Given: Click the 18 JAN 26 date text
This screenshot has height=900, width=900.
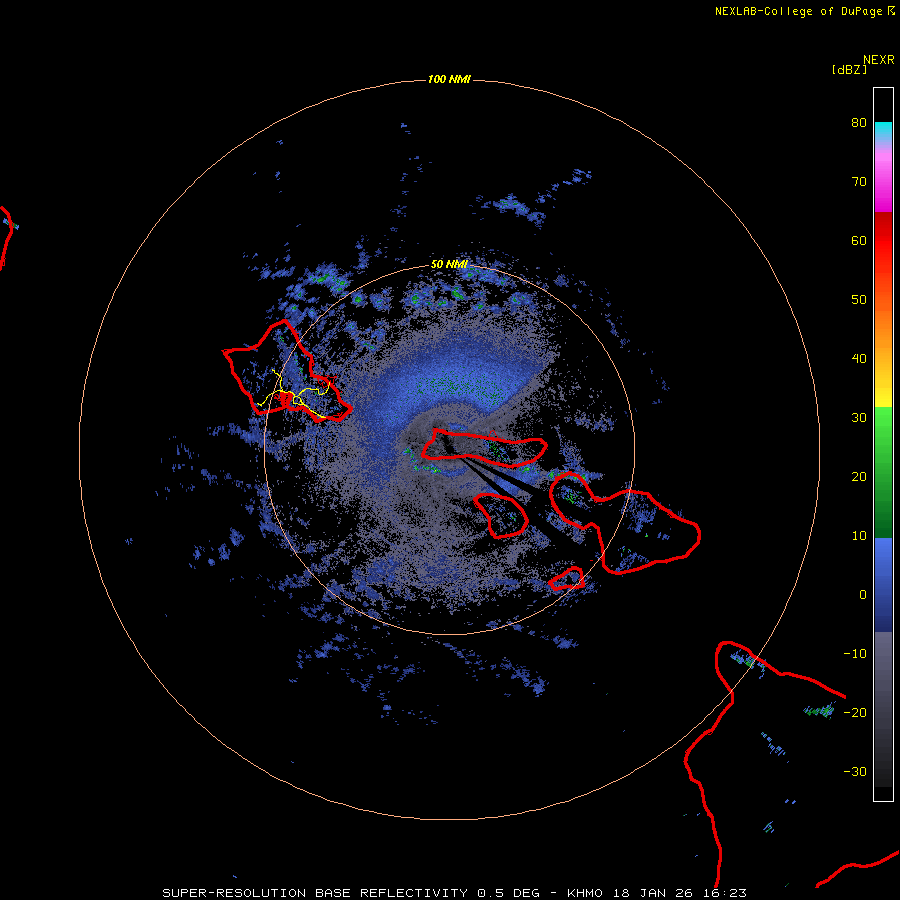Looking at the screenshot, I should [x=654, y=893].
